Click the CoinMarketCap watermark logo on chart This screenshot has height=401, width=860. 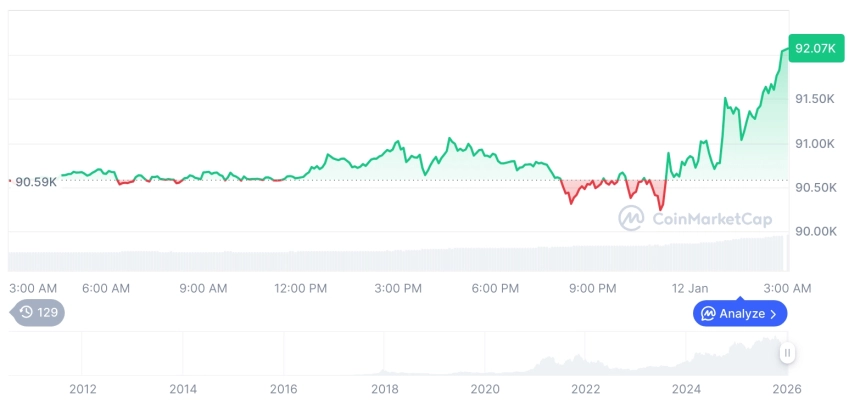point(630,217)
